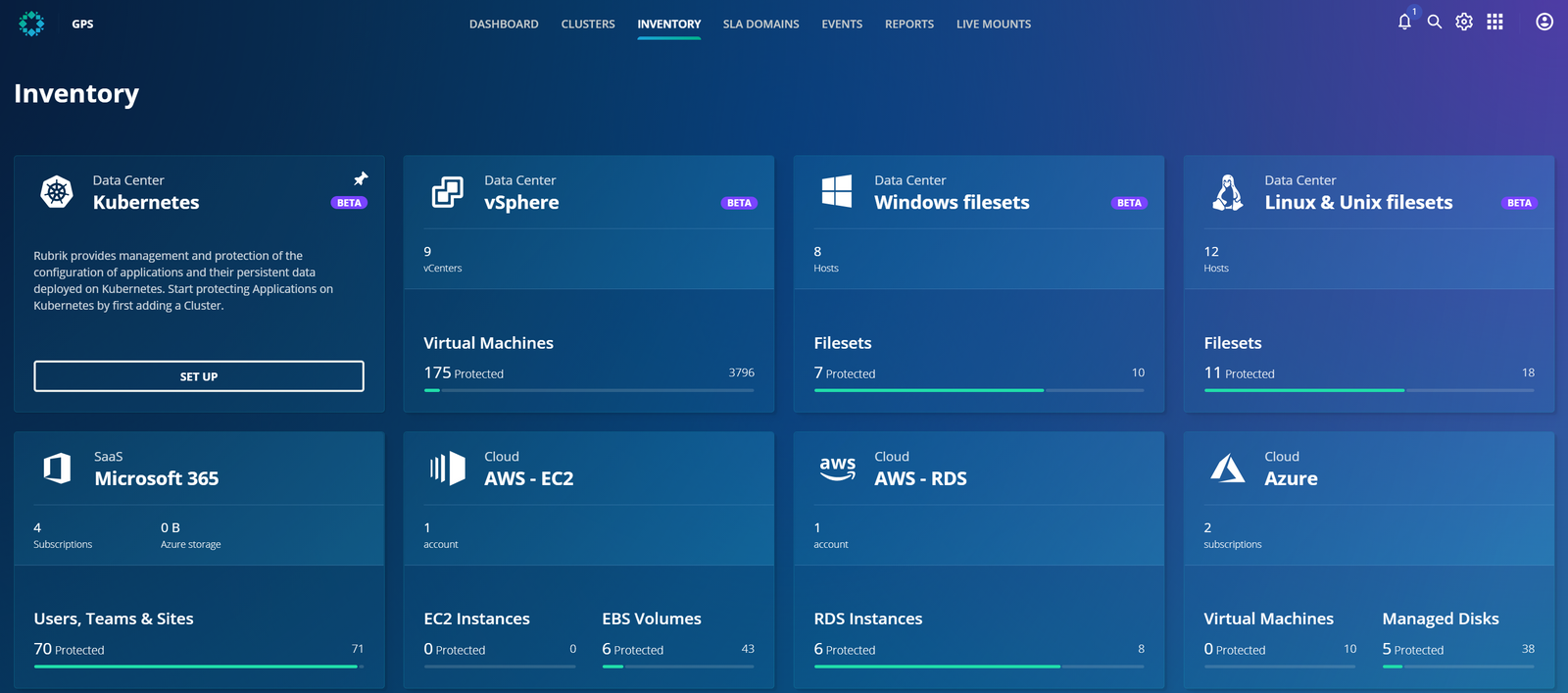Click the 70 Protected users text
Viewport: 1568px width, 693px height.
click(x=69, y=649)
